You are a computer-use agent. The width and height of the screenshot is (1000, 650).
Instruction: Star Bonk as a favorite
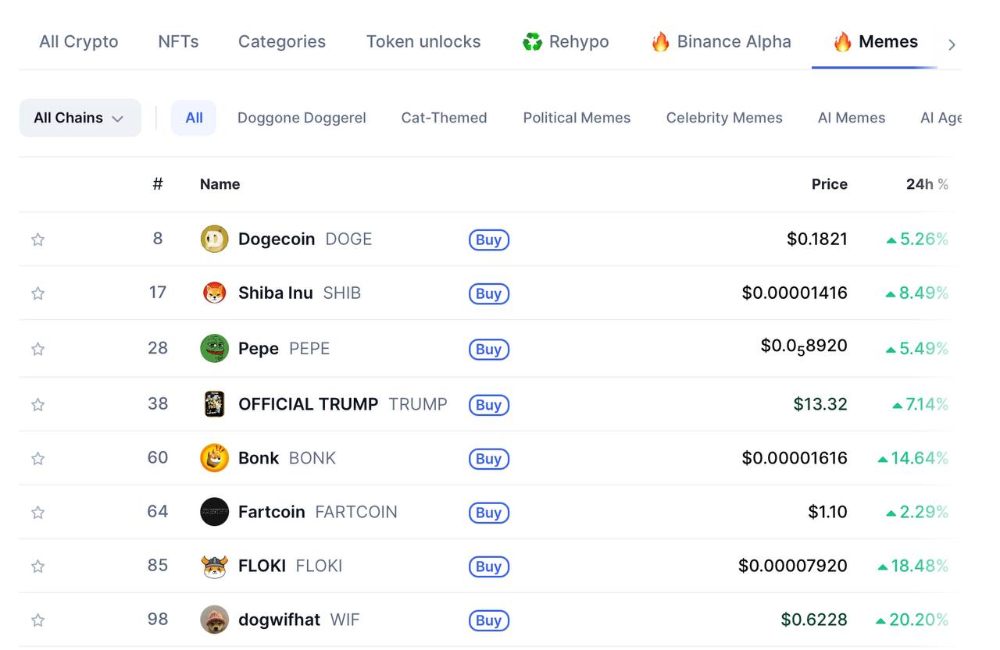tap(38, 458)
